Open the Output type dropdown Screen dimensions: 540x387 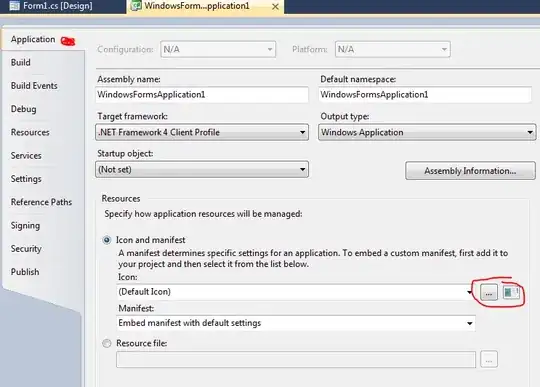pyautogui.click(x=427, y=132)
